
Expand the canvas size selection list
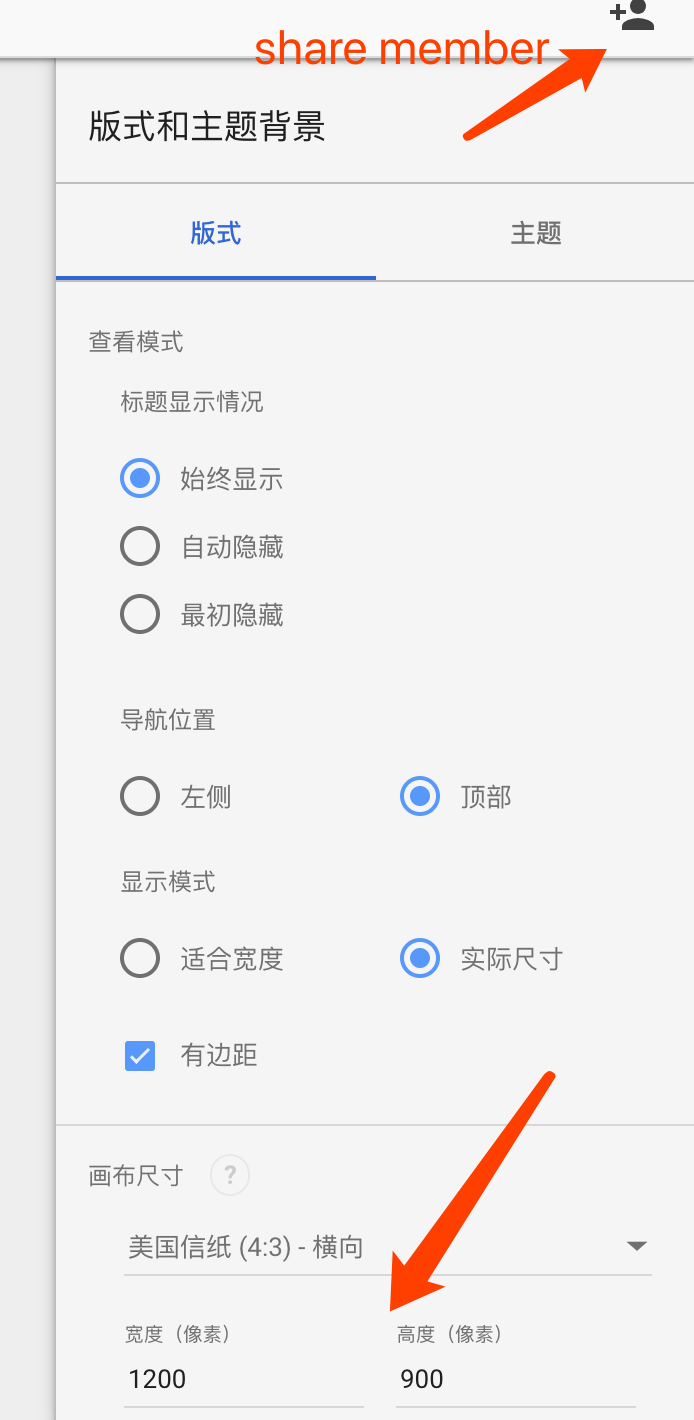[380, 1246]
